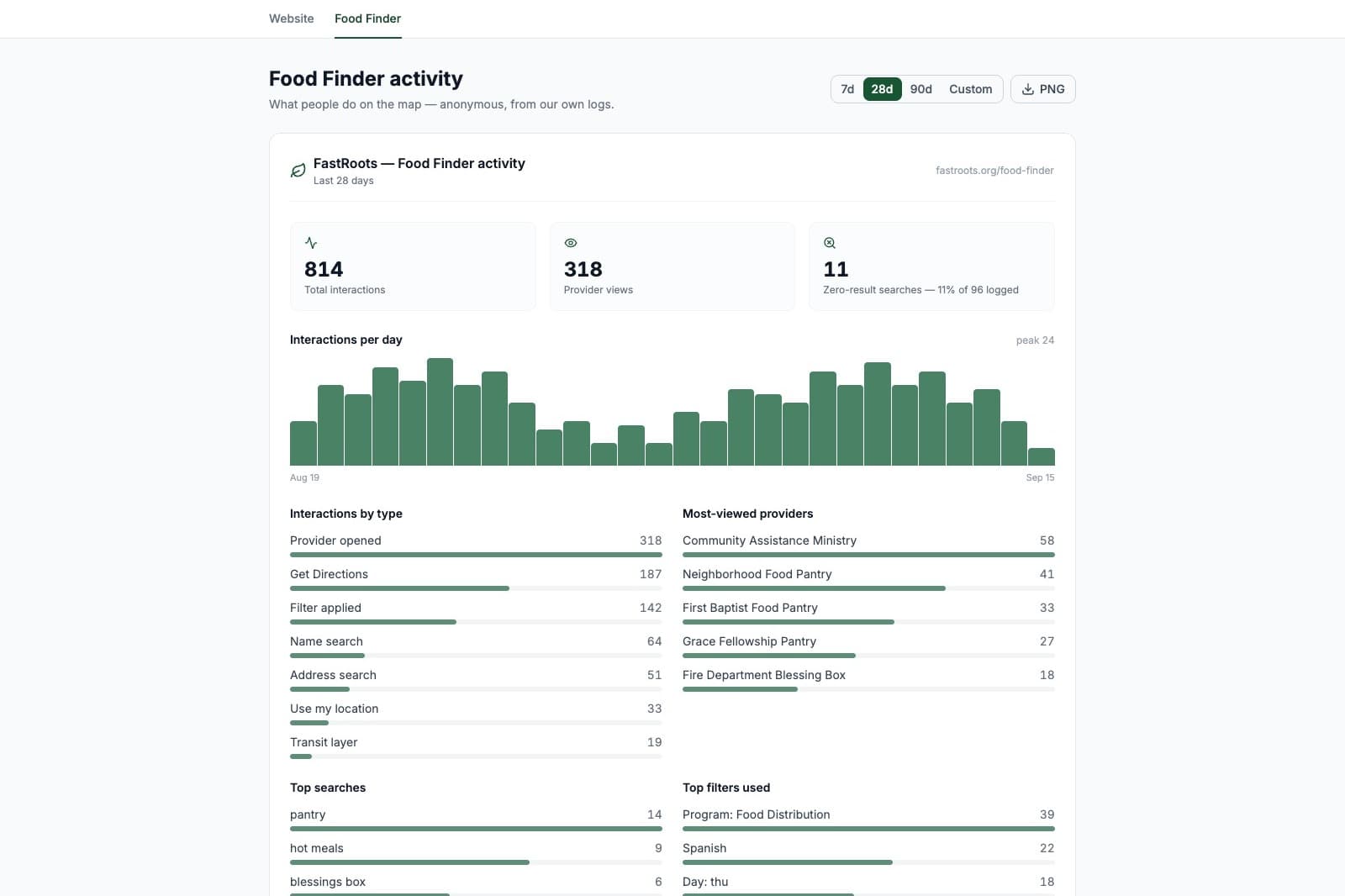
Task: Export the report with the PNG button
Action: (x=1042, y=89)
